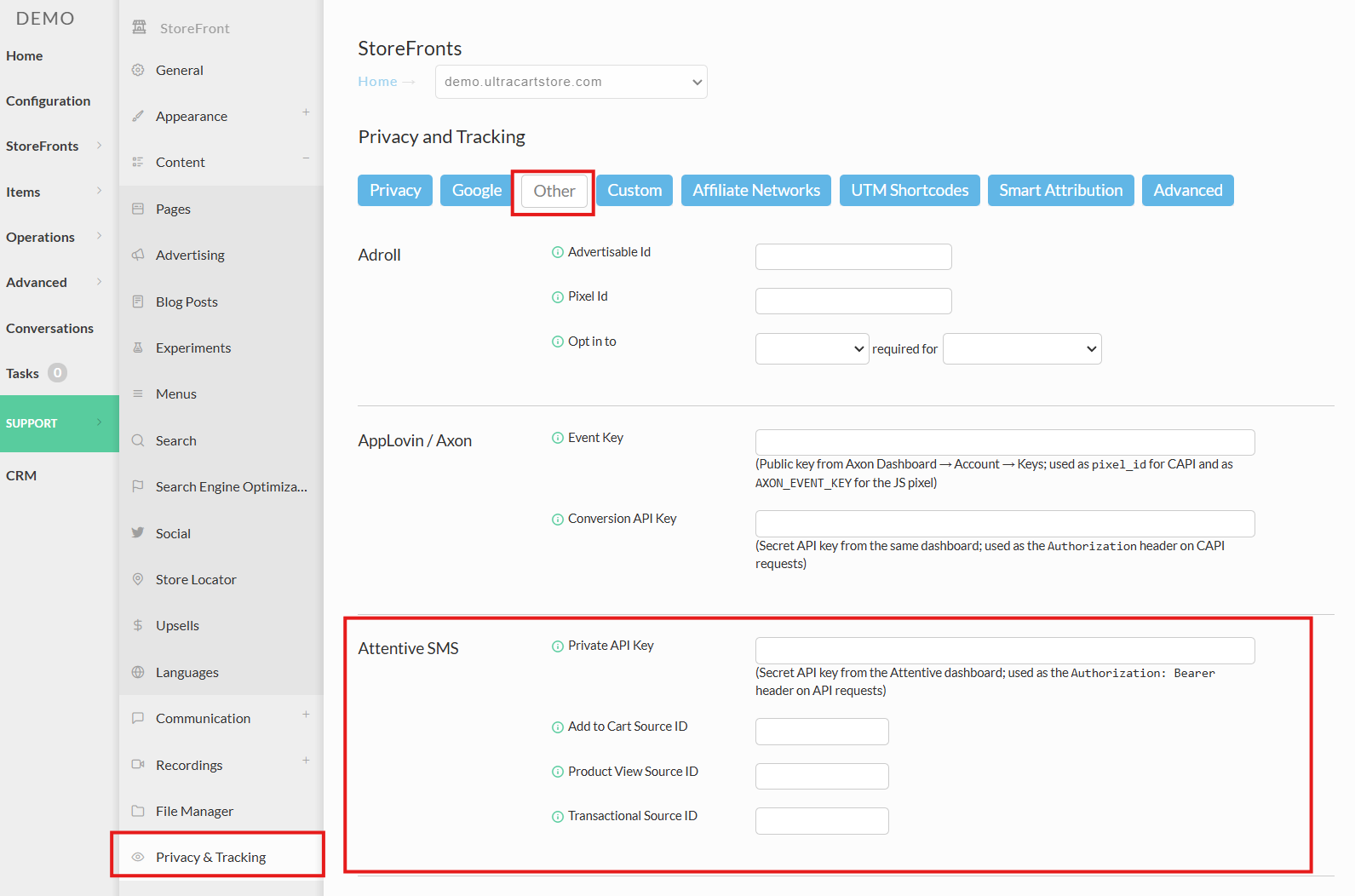1355x896 pixels.
Task: Open Conversations in the main menu
Action: click(x=50, y=328)
